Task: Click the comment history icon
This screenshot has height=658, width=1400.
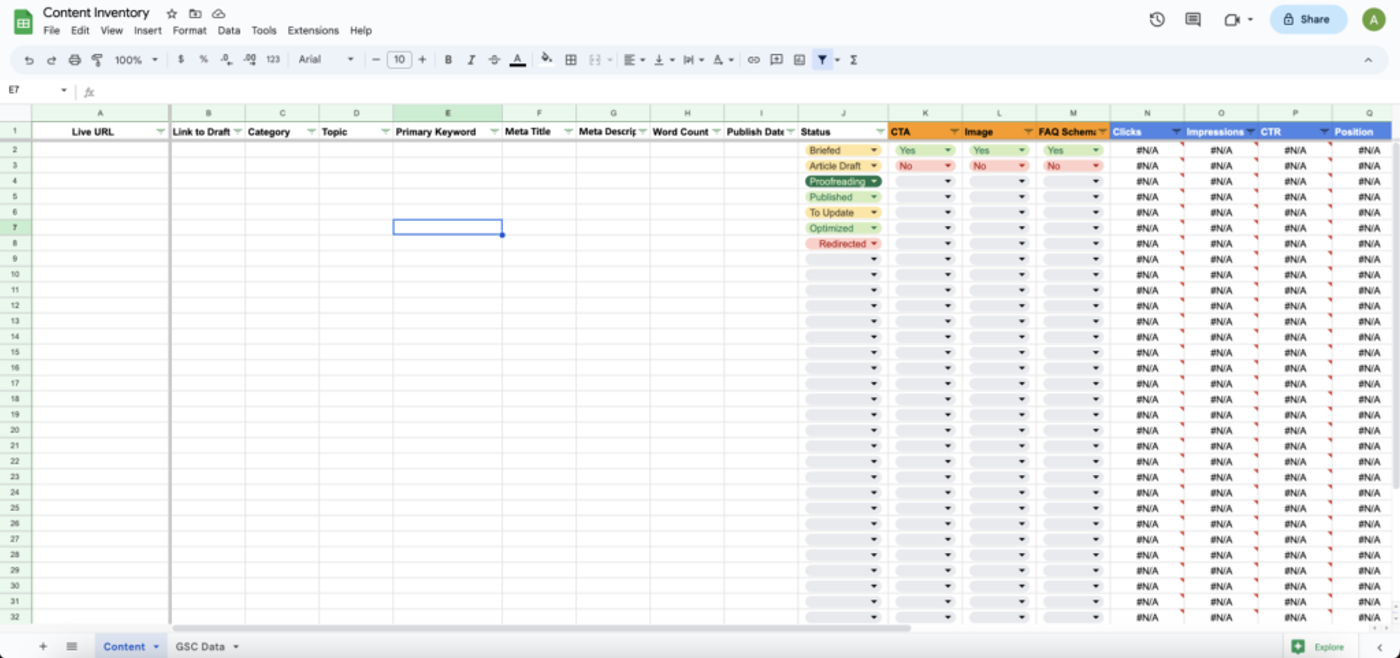Action: tap(1192, 18)
